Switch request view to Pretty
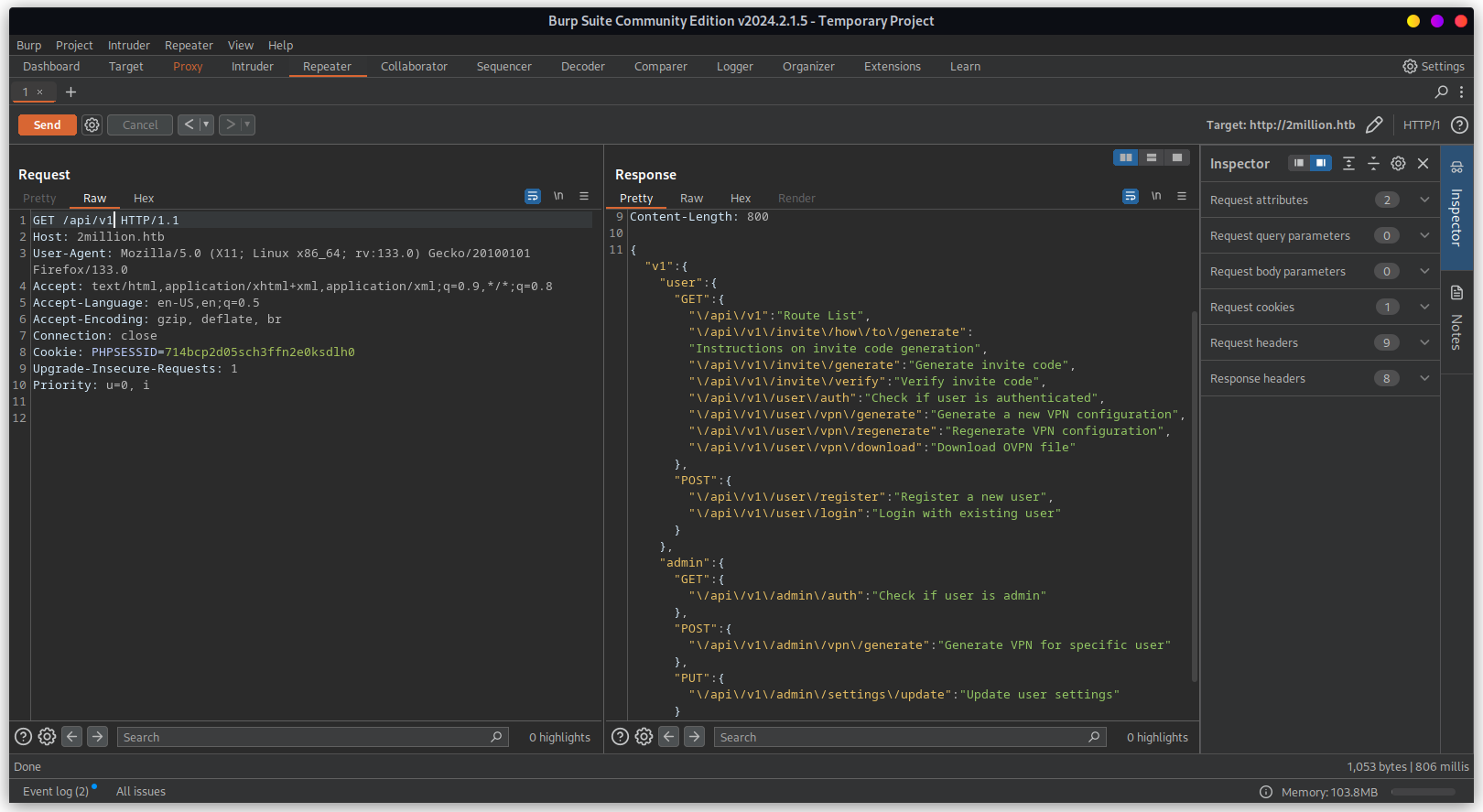The image size is (1483, 812). (x=39, y=198)
